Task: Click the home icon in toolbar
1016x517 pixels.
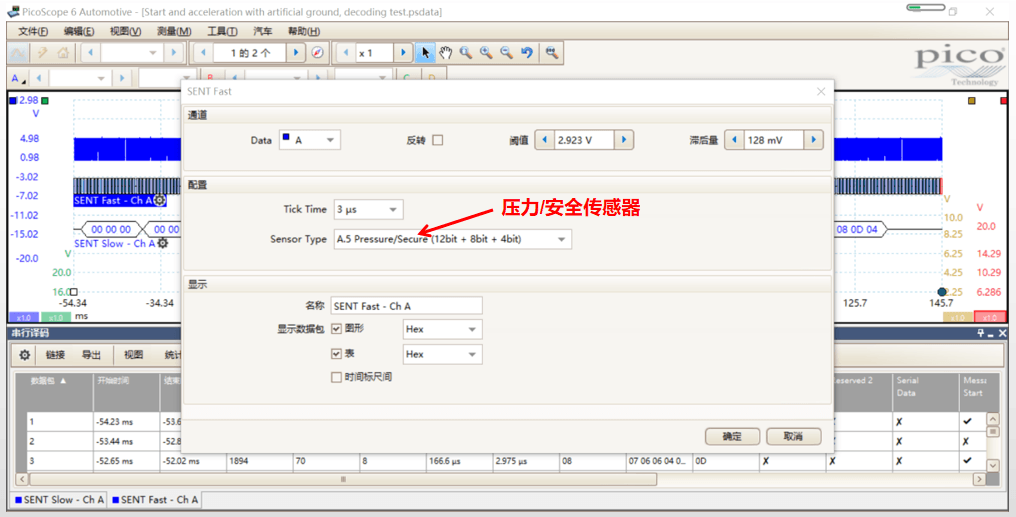Action: 63,52
